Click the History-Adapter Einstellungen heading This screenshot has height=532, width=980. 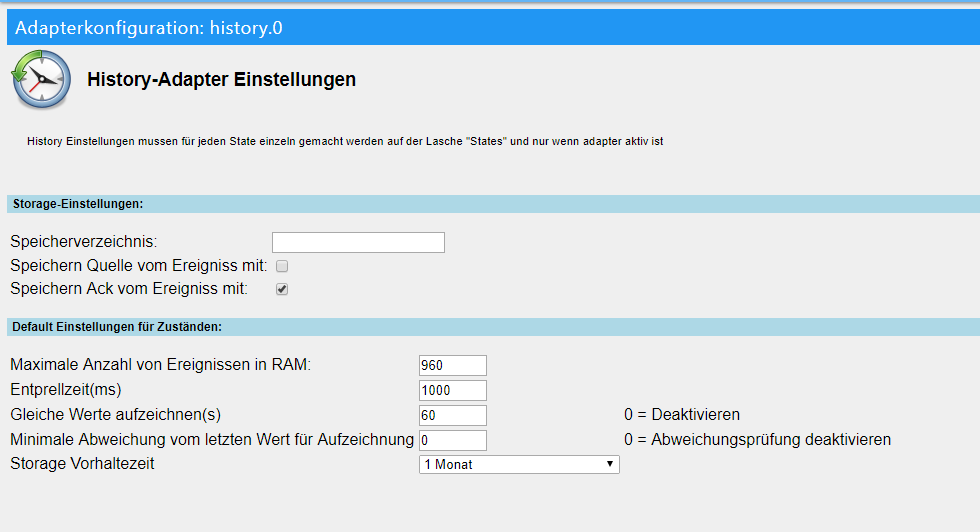[x=222, y=80]
